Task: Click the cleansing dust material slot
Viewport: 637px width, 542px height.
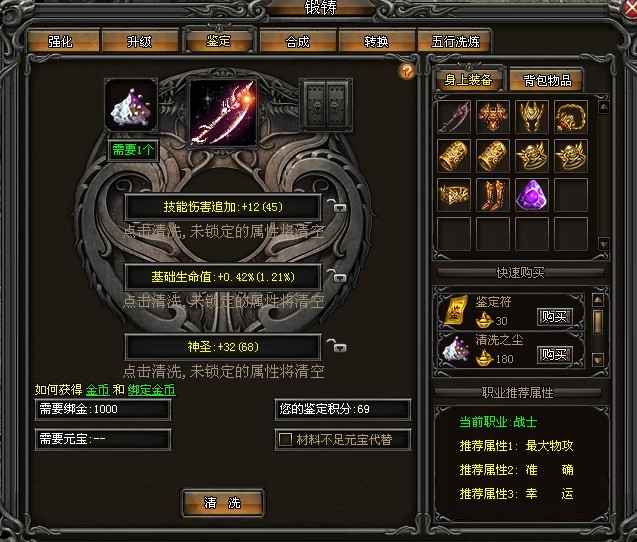Action: click(x=131, y=106)
